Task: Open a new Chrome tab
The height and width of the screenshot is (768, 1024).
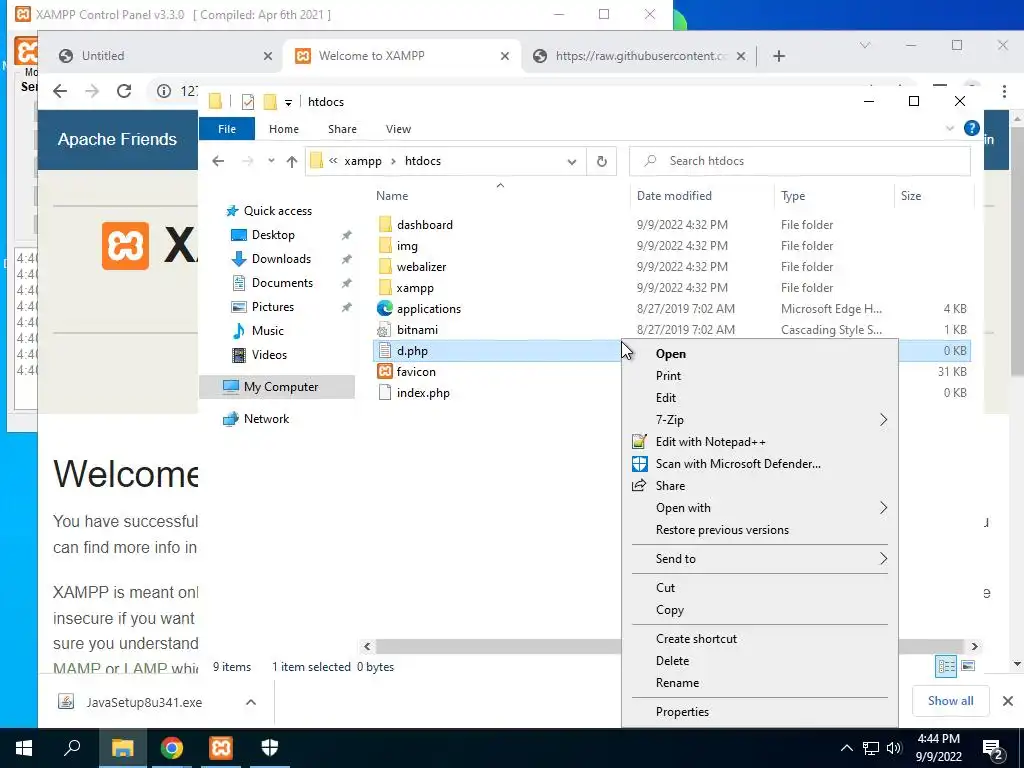Action: pyautogui.click(x=778, y=56)
